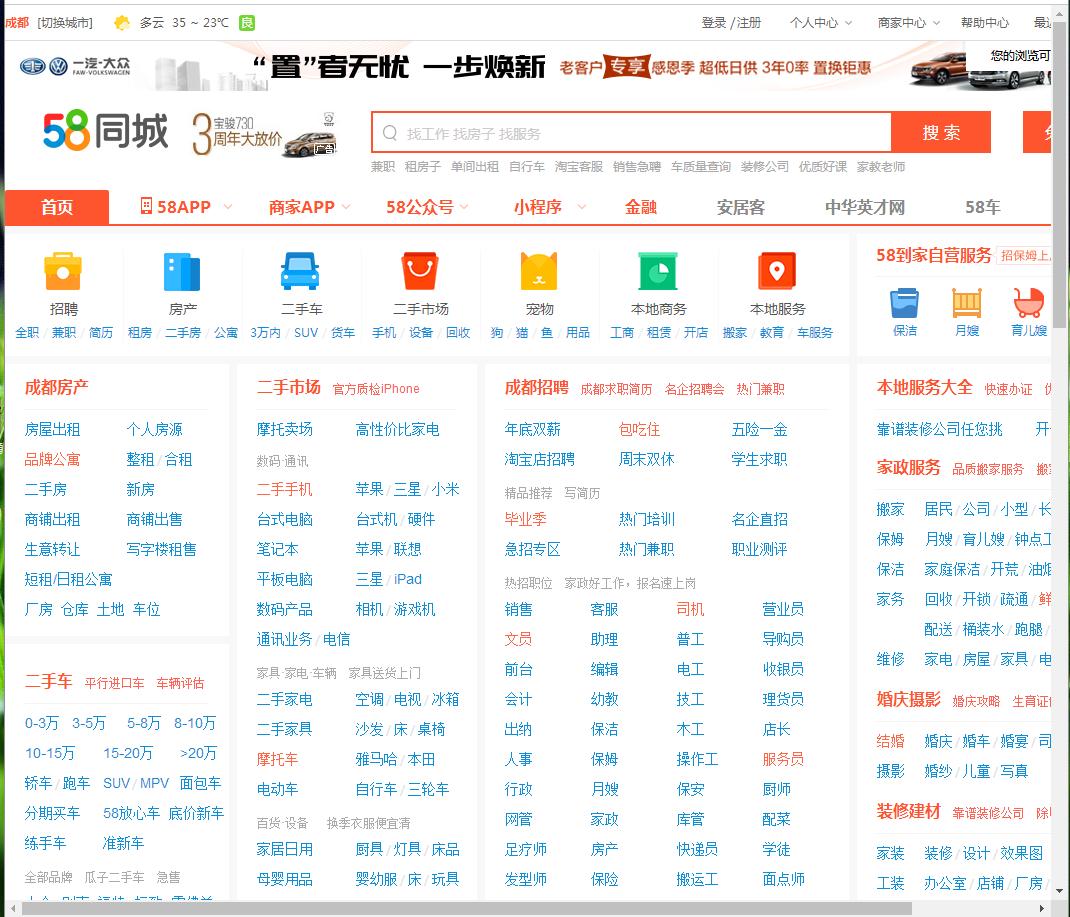Click the 本地商务 store icon
The image size is (1070, 917).
659,272
